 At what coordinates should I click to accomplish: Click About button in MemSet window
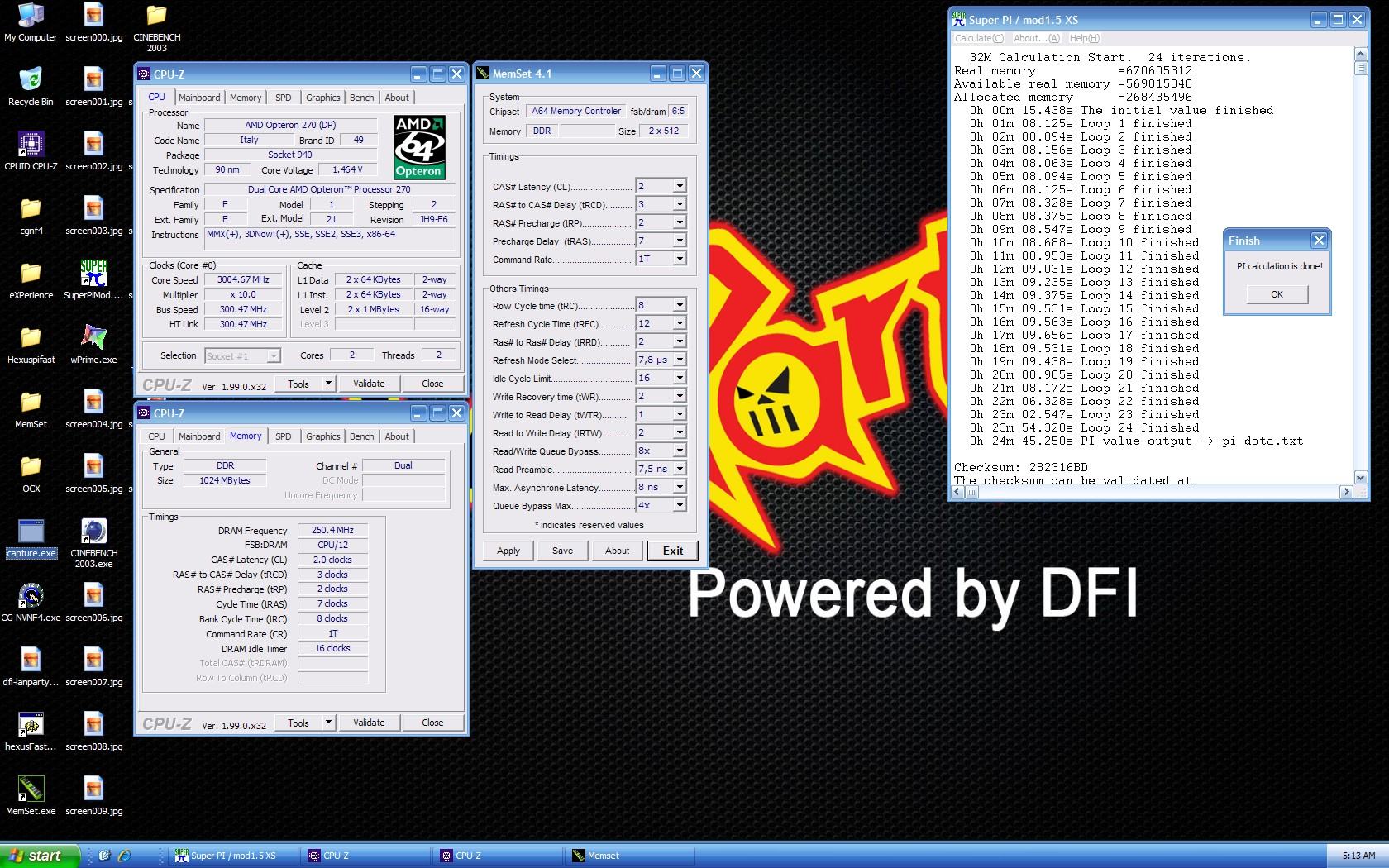617,551
